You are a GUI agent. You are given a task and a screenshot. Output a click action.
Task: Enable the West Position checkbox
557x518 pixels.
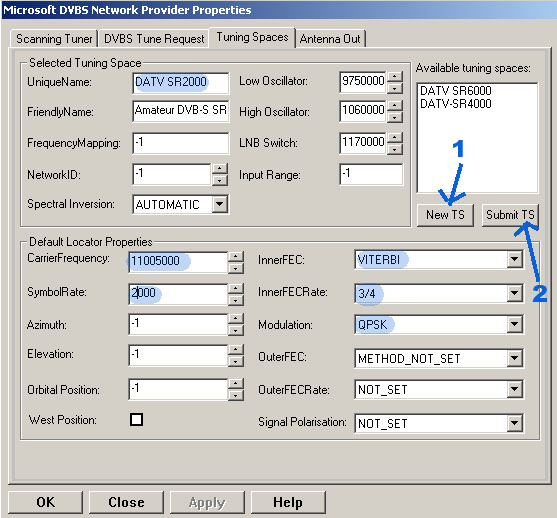coord(136,419)
